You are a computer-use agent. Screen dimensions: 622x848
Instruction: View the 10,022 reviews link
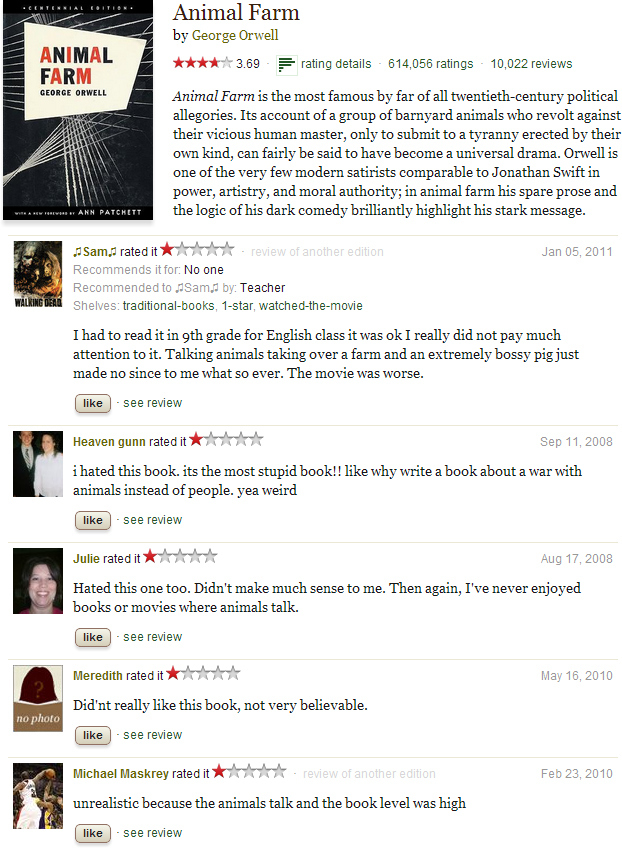[x=531, y=64]
